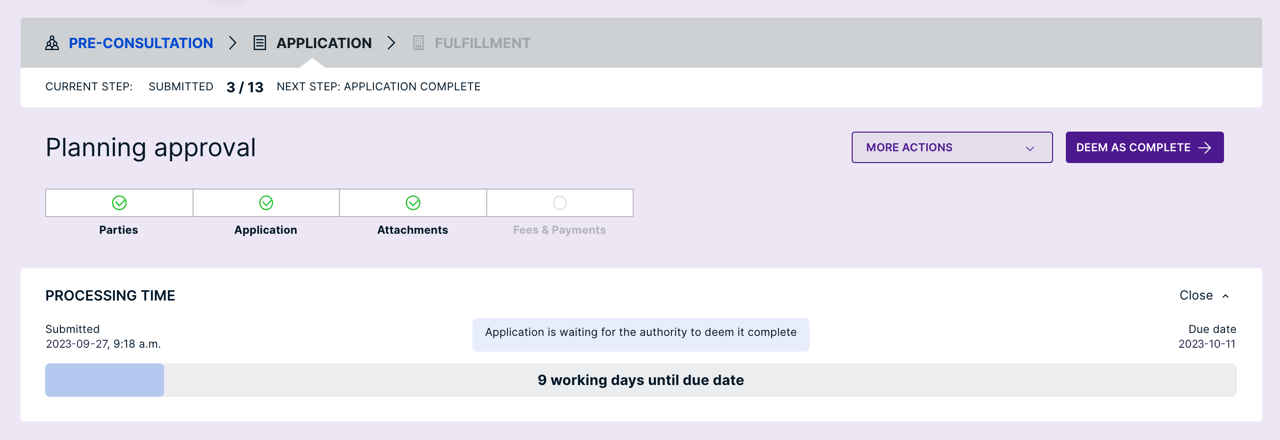Go to the Parties step
Screen dimensions: 1280x440
click(x=119, y=230)
